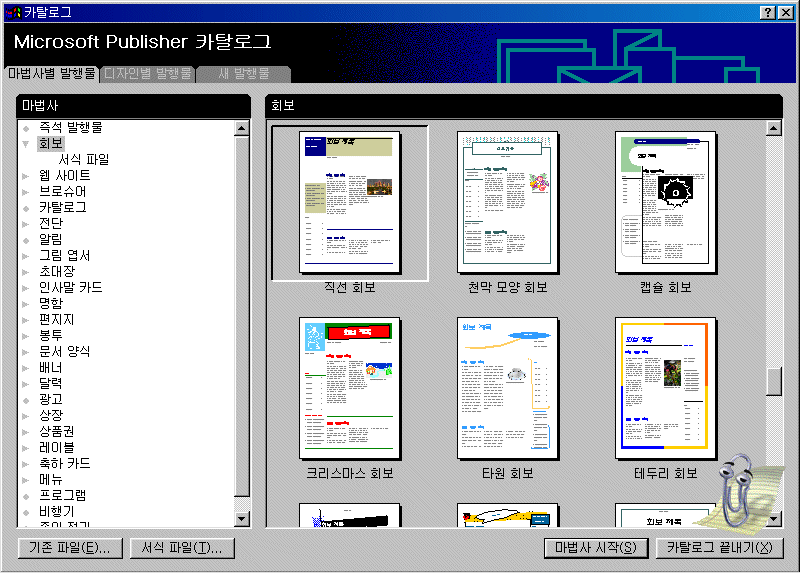Select 문서 양식 in the wizard list
The width and height of the screenshot is (800, 573).
pyautogui.click(x=64, y=352)
